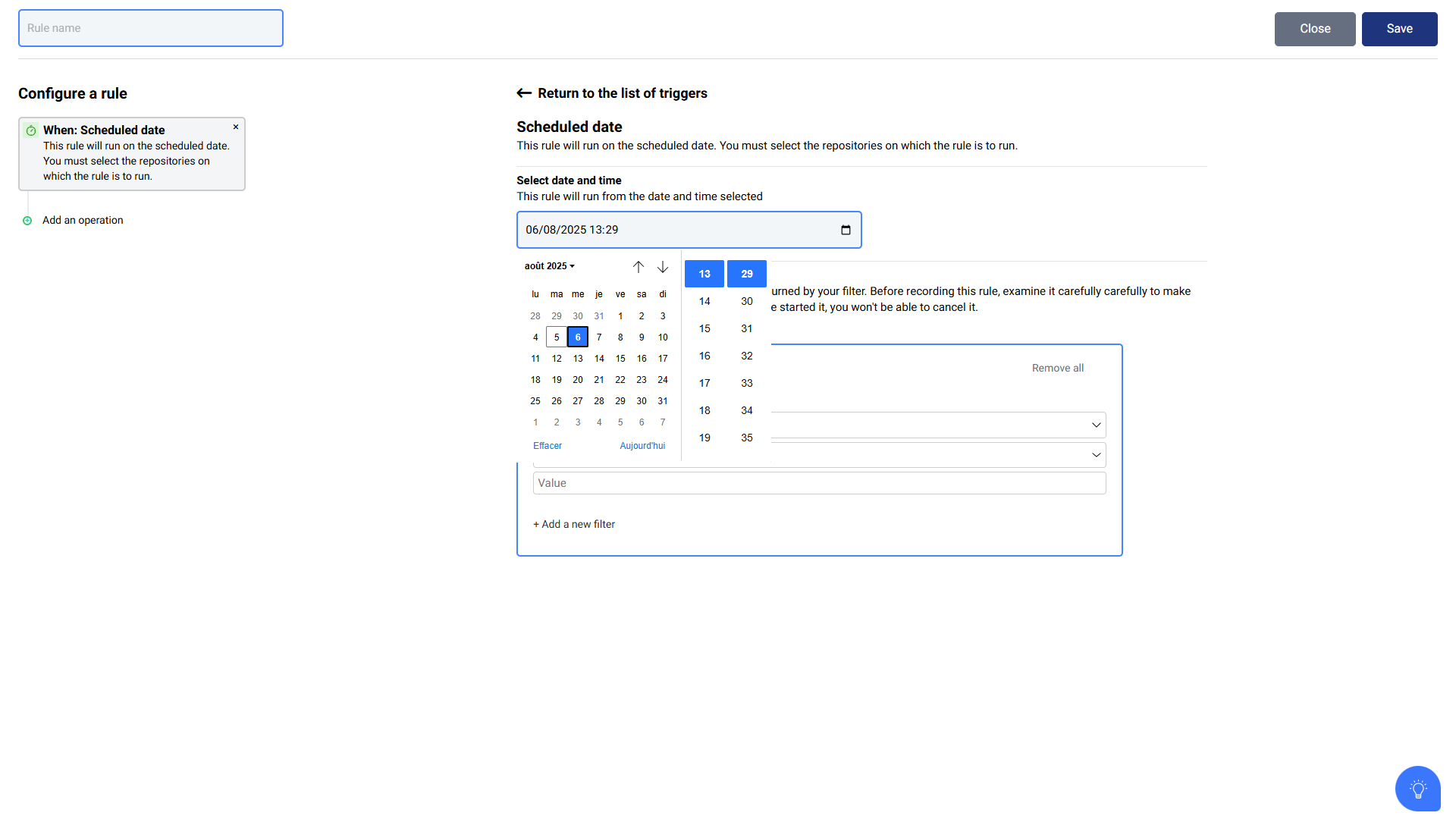1456x819 pixels.
Task: Click the green plus Add operation icon
Action: [27, 221]
